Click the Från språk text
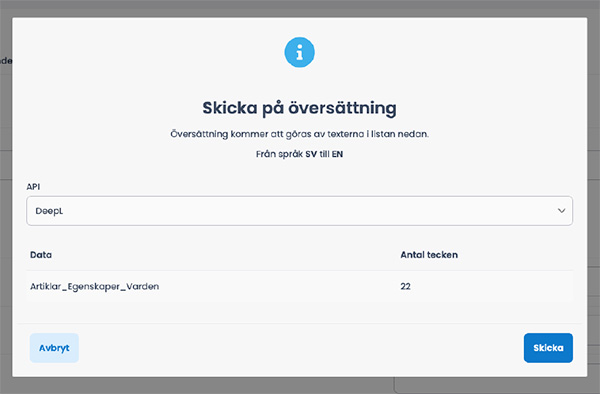The height and width of the screenshot is (394, 600). coord(279,154)
